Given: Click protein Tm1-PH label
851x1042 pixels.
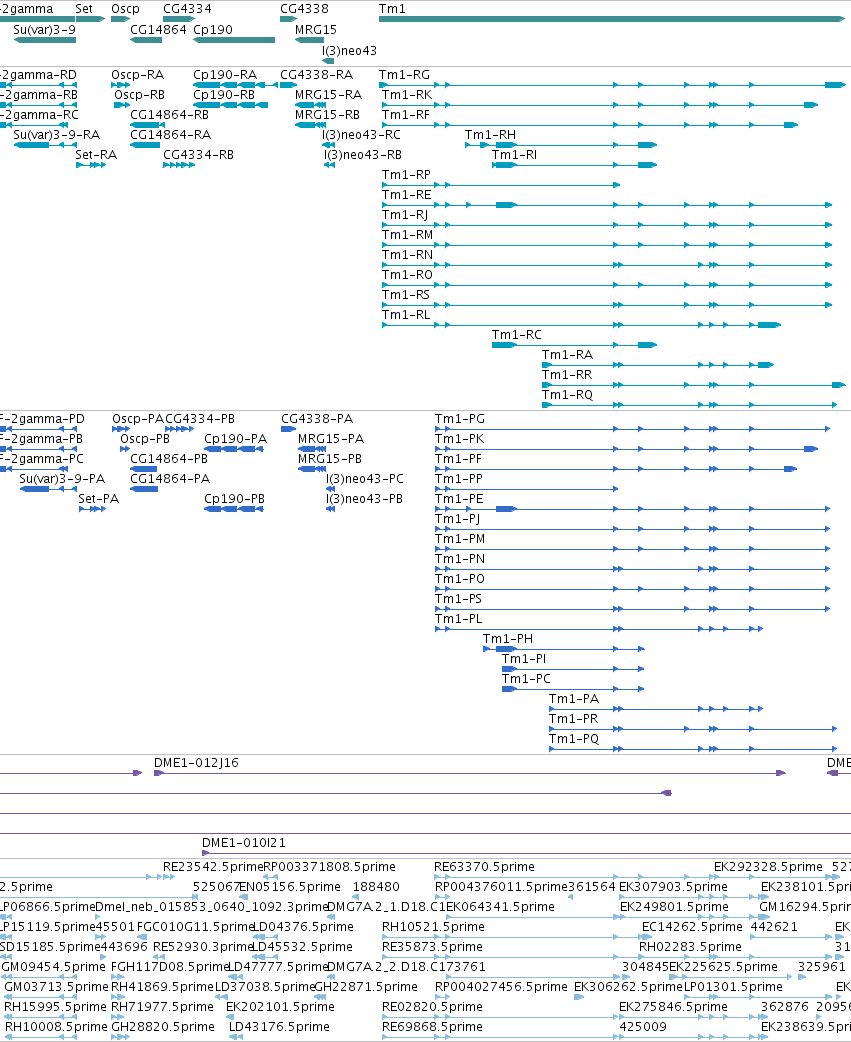Looking at the screenshot, I should click(508, 639).
